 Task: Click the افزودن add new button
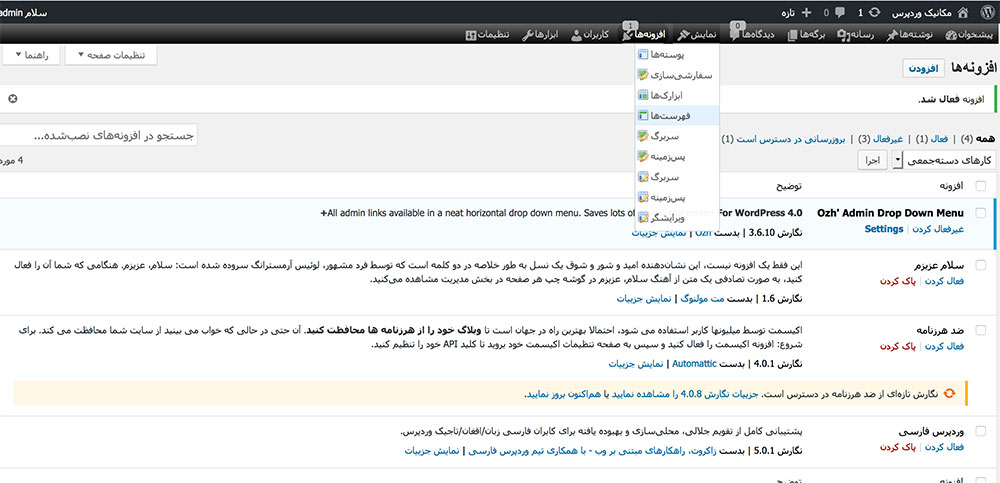(x=923, y=69)
